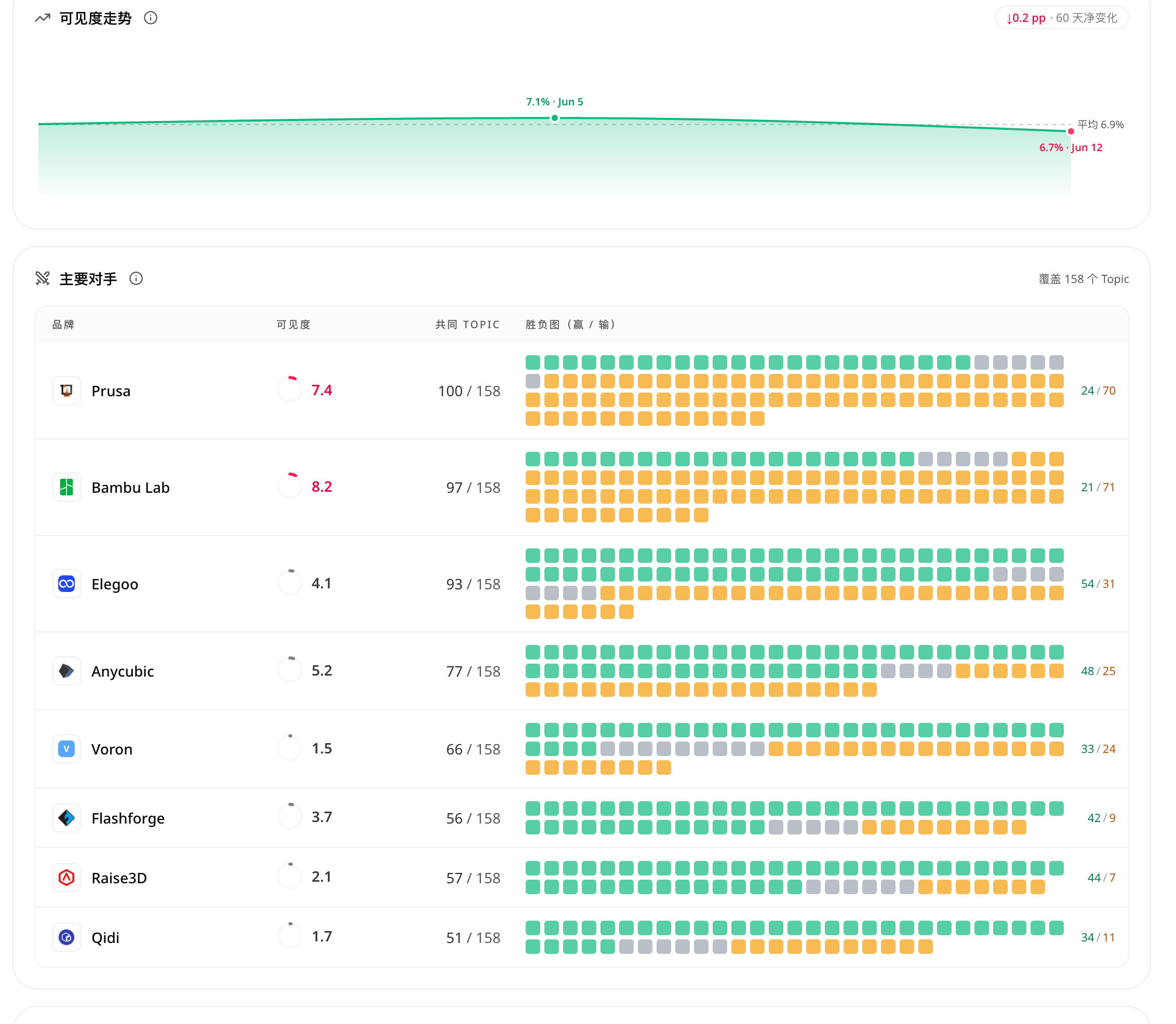The image size is (1176, 1024).
Task: Open the Raise3D brand name
Action: pyautogui.click(x=119, y=878)
